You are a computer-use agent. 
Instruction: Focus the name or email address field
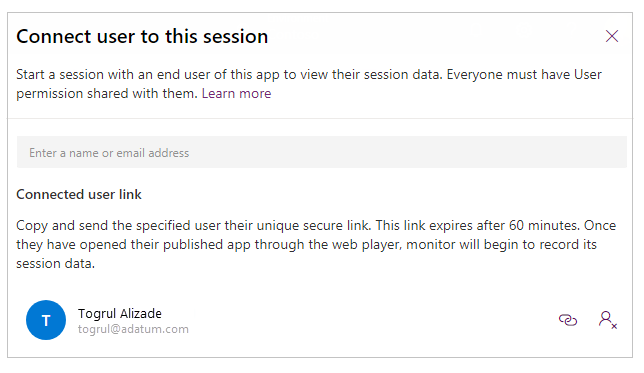pos(322,152)
